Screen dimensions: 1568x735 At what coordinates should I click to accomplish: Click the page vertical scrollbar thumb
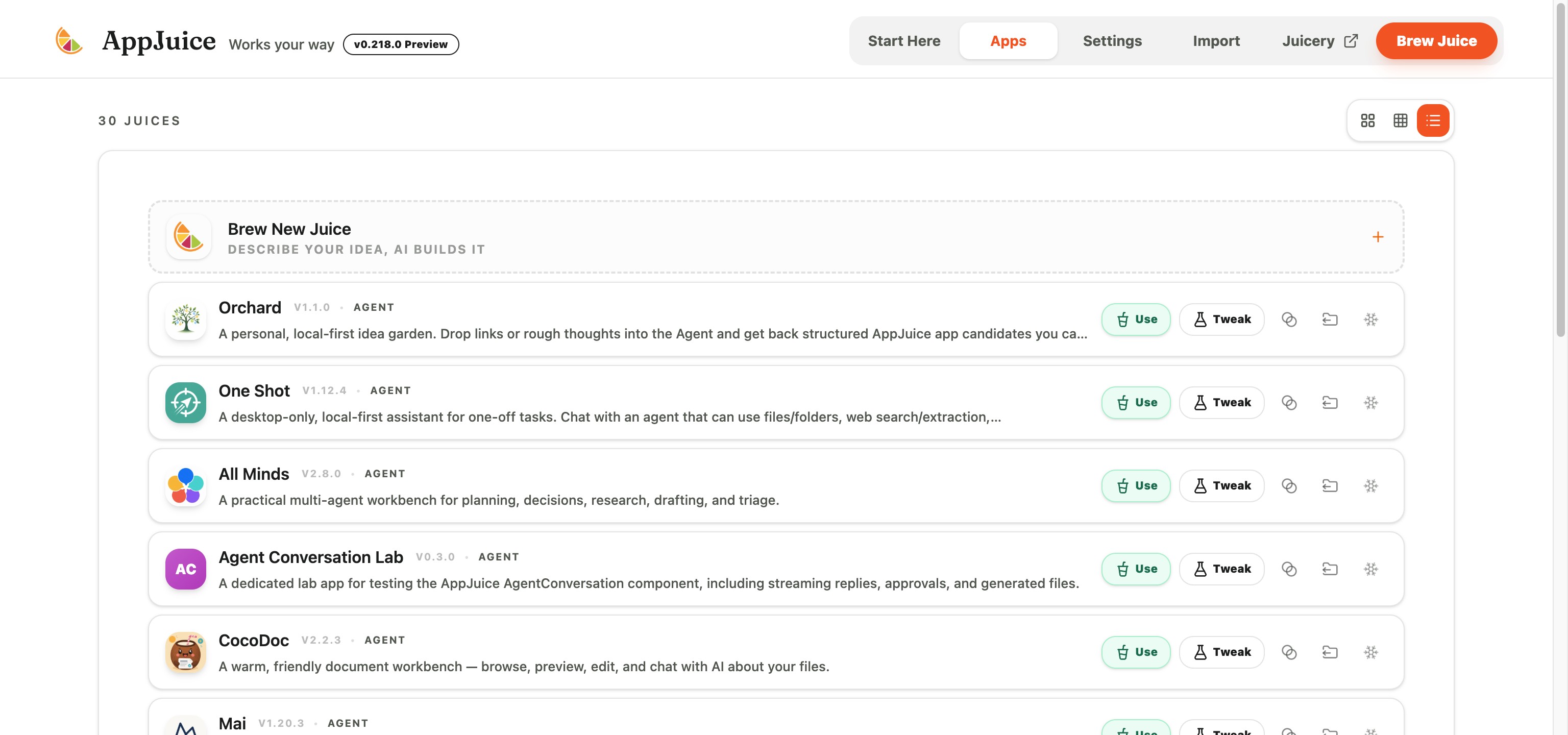(x=1561, y=170)
